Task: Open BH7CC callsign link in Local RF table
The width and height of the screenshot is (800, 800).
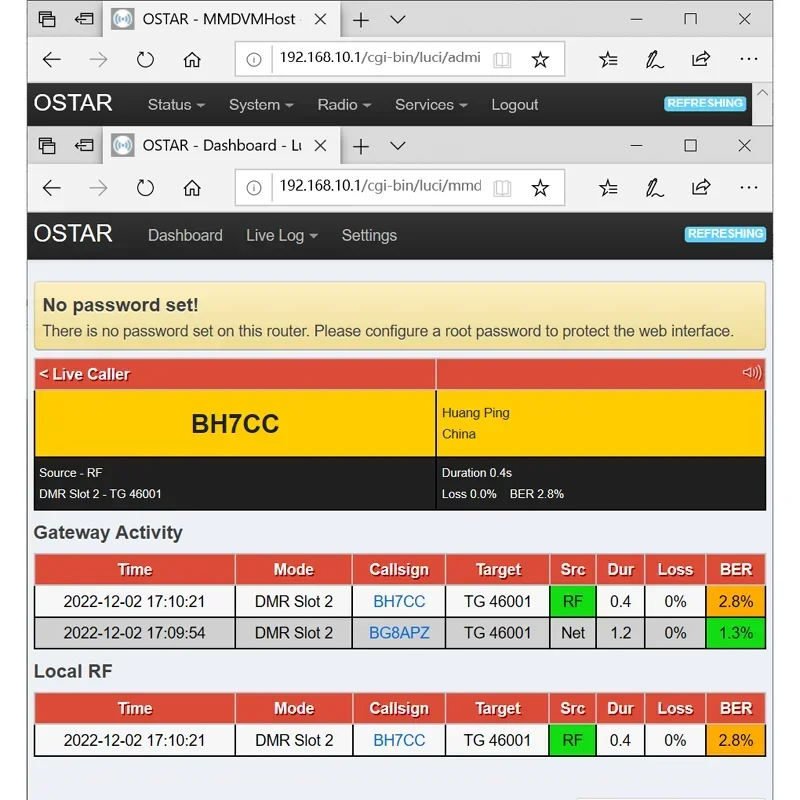Action: coord(399,740)
